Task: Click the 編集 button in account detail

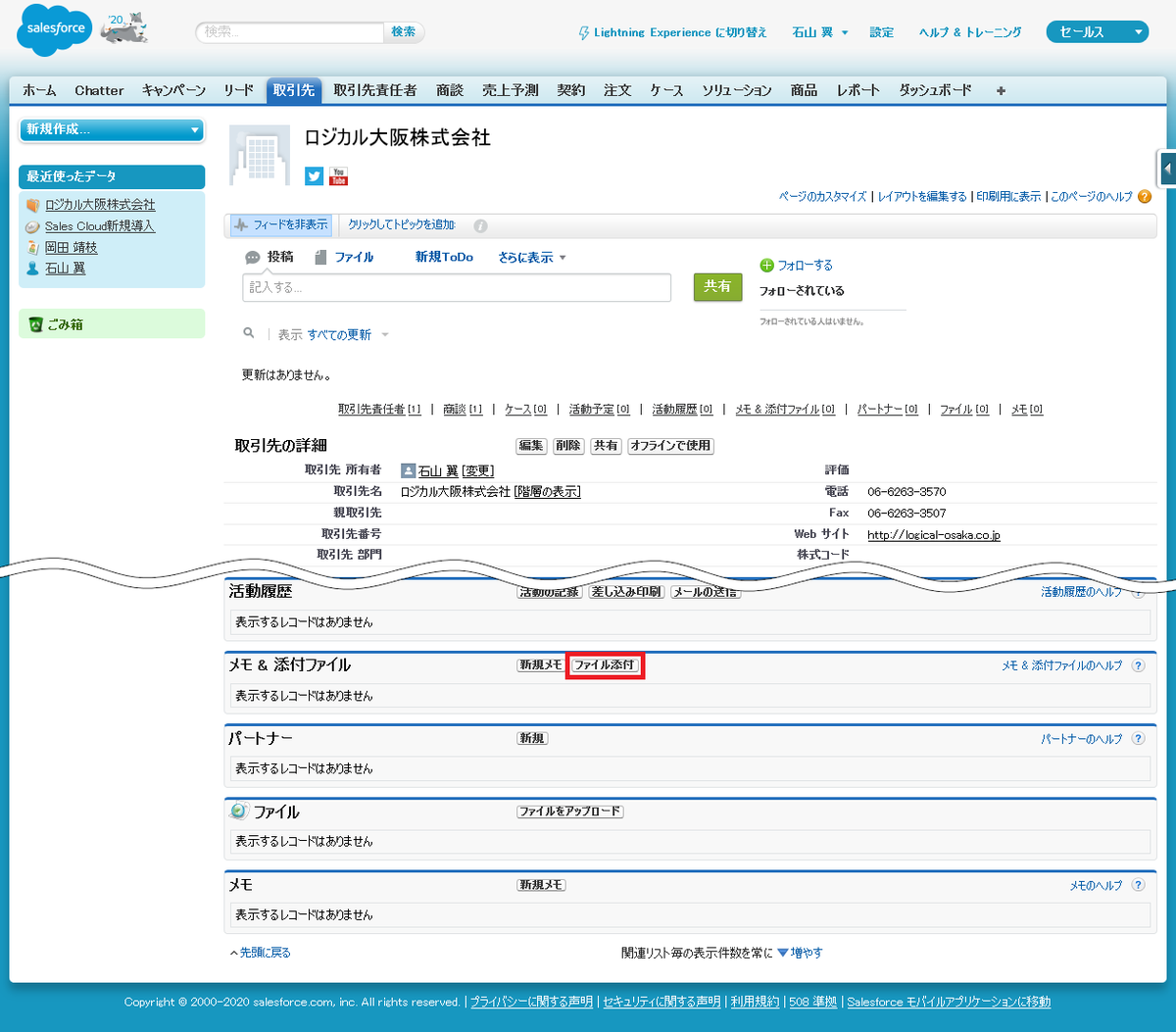Action: [x=531, y=446]
